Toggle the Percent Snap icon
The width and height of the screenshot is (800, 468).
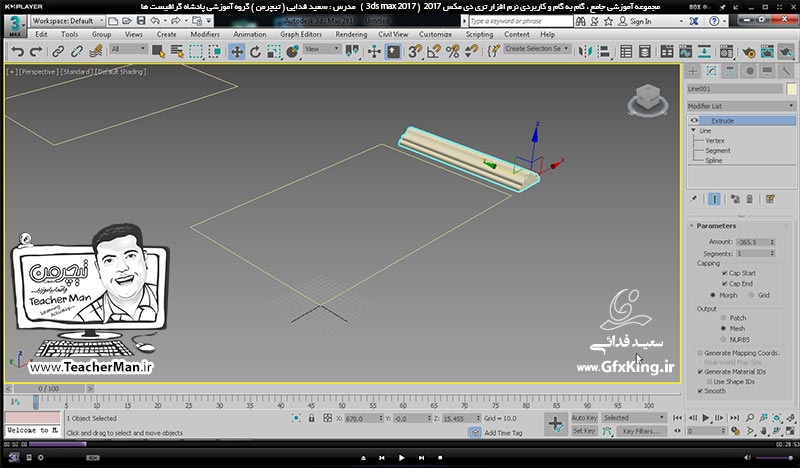[x=453, y=52]
